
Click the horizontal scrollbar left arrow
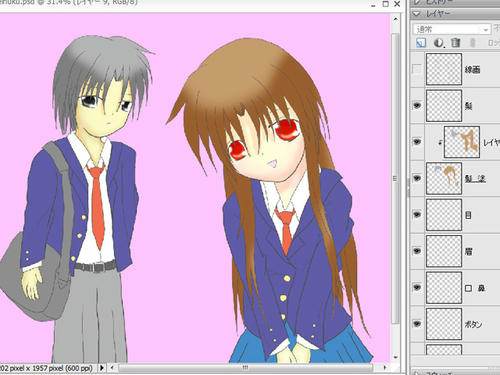(112, 368)
